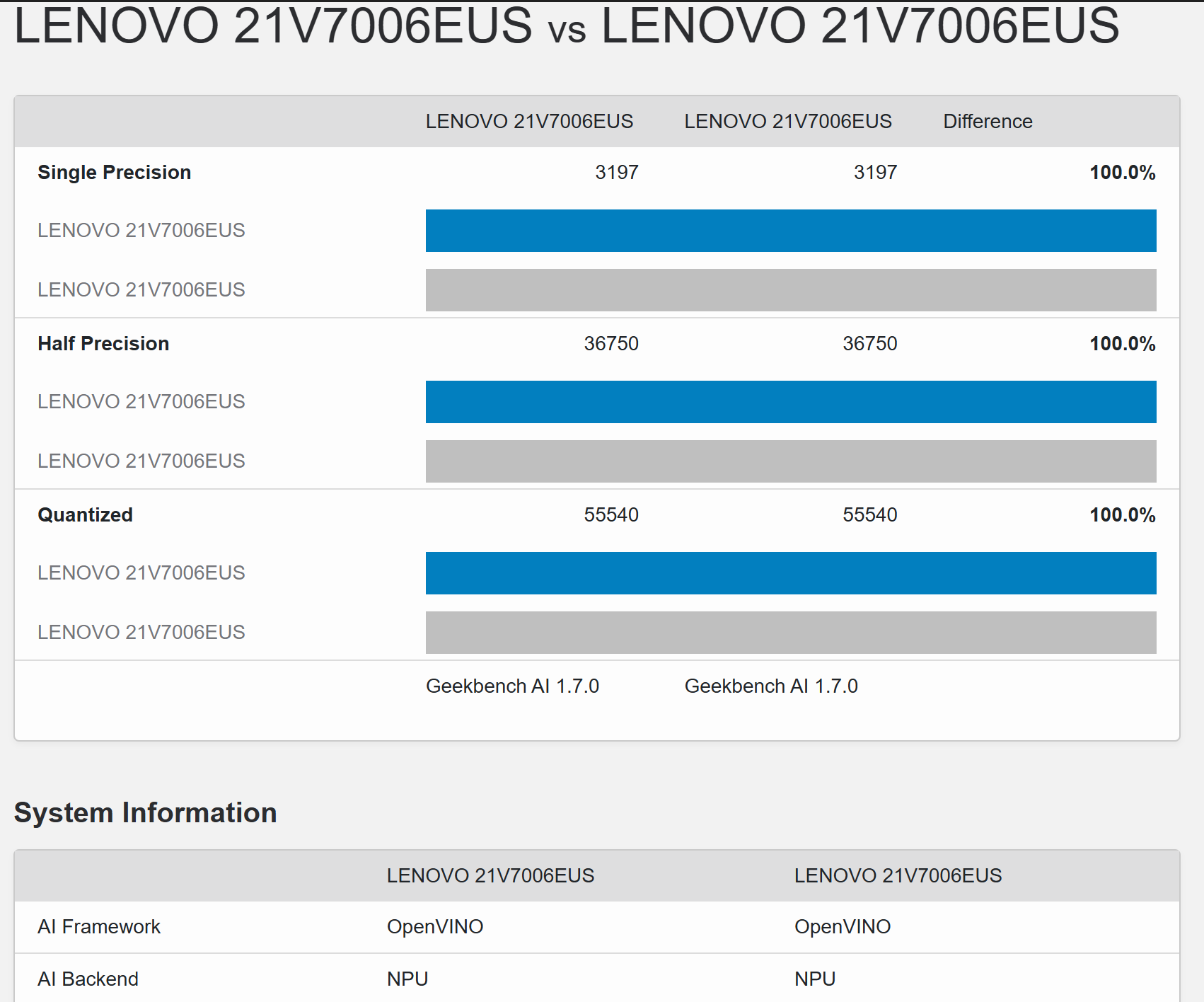Click the device label beside the gray Half Precision bar
The height and width of the screenshot is (1002, 1204).
pyautogui.click(x=141, y=461)
